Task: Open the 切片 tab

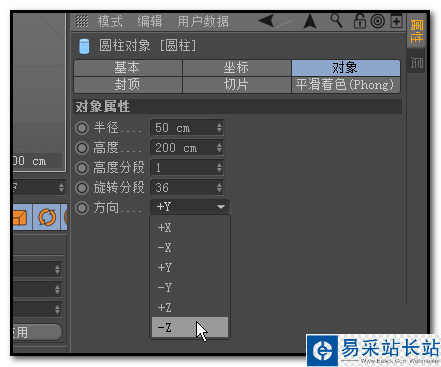Action: (x=237, y=85)
